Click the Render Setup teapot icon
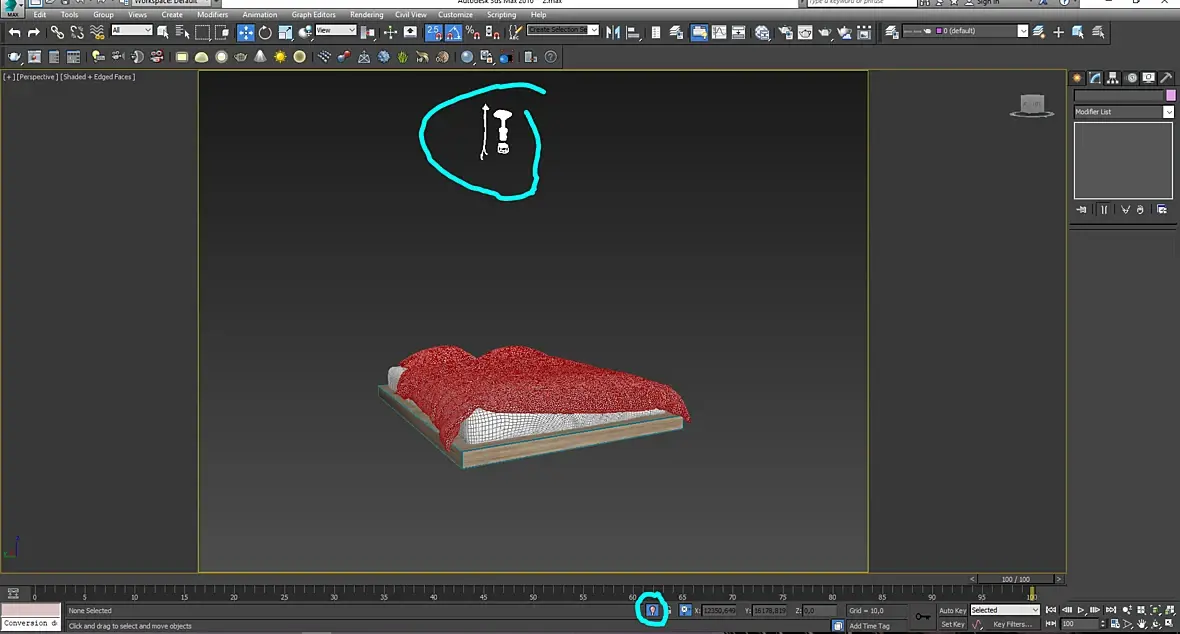The width and height of the screenshot is (1180, 634). (784, 32)
